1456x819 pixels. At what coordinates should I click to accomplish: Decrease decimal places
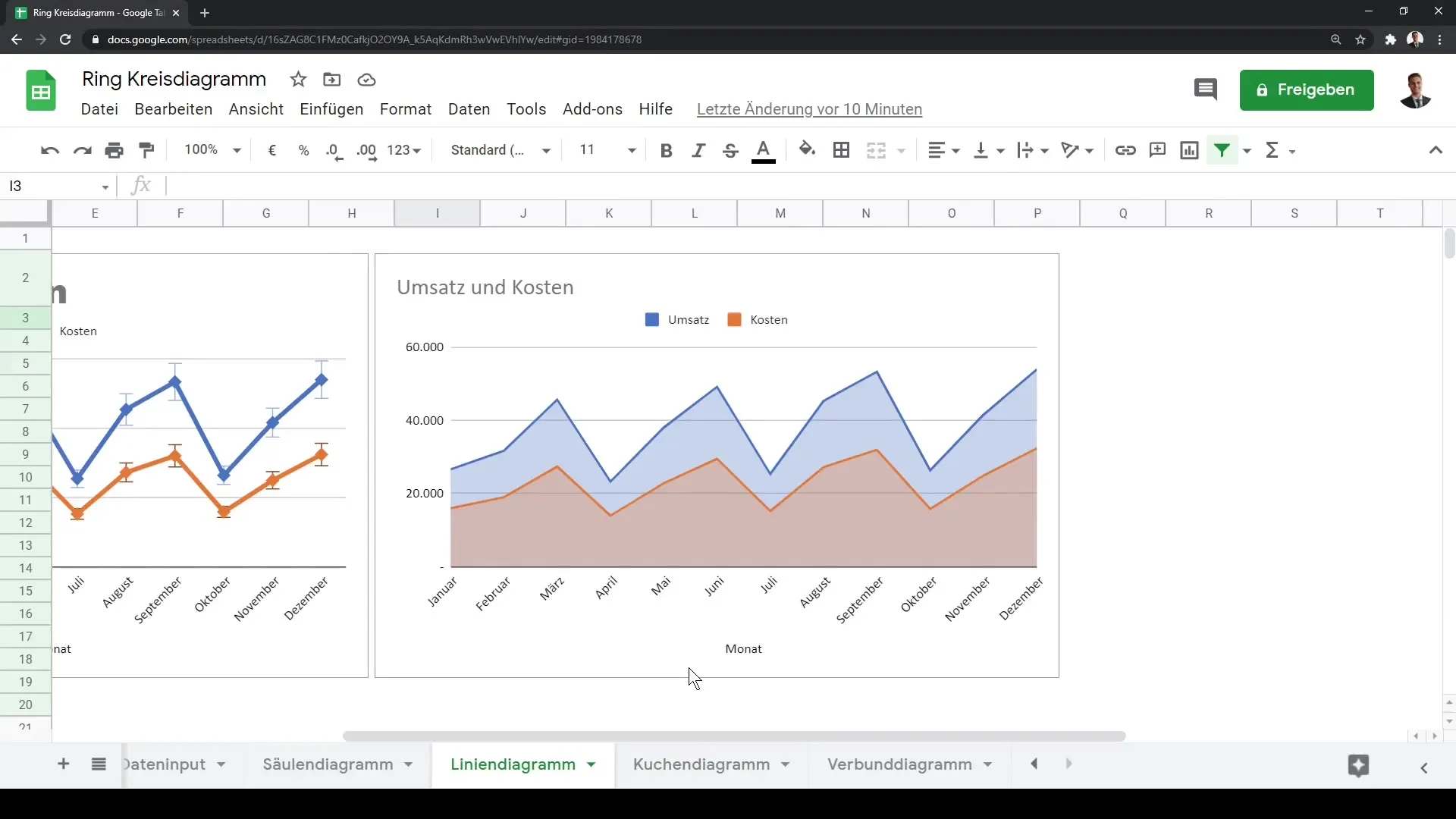(x=334, y=151)
